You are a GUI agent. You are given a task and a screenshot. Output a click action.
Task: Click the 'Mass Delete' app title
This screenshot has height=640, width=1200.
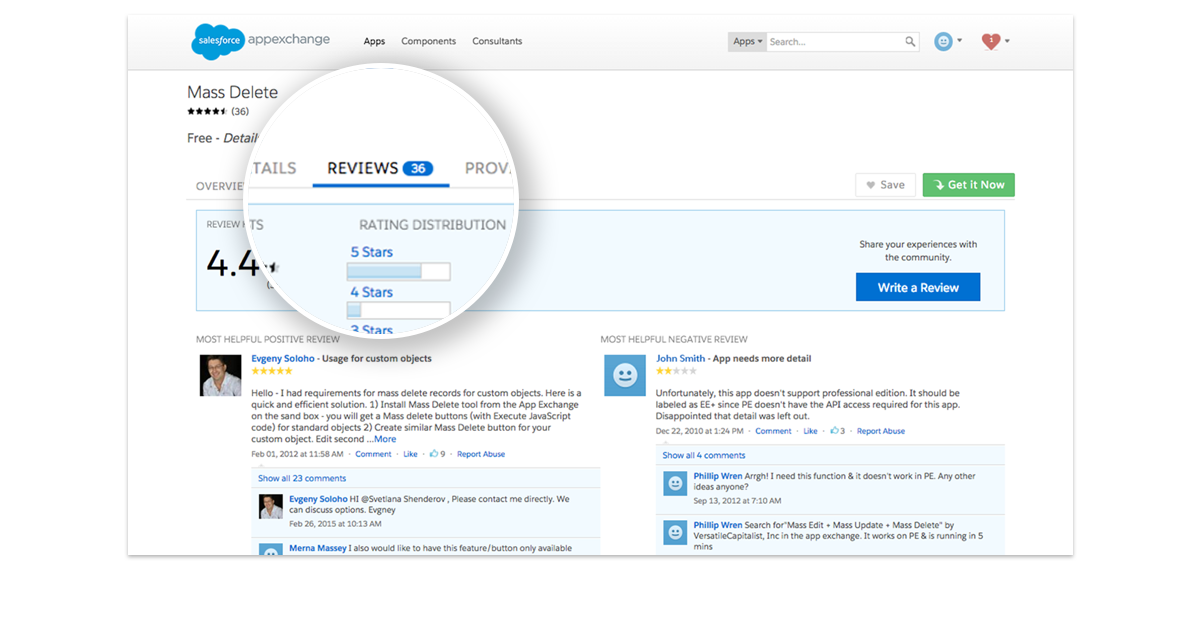coord(233,93)
